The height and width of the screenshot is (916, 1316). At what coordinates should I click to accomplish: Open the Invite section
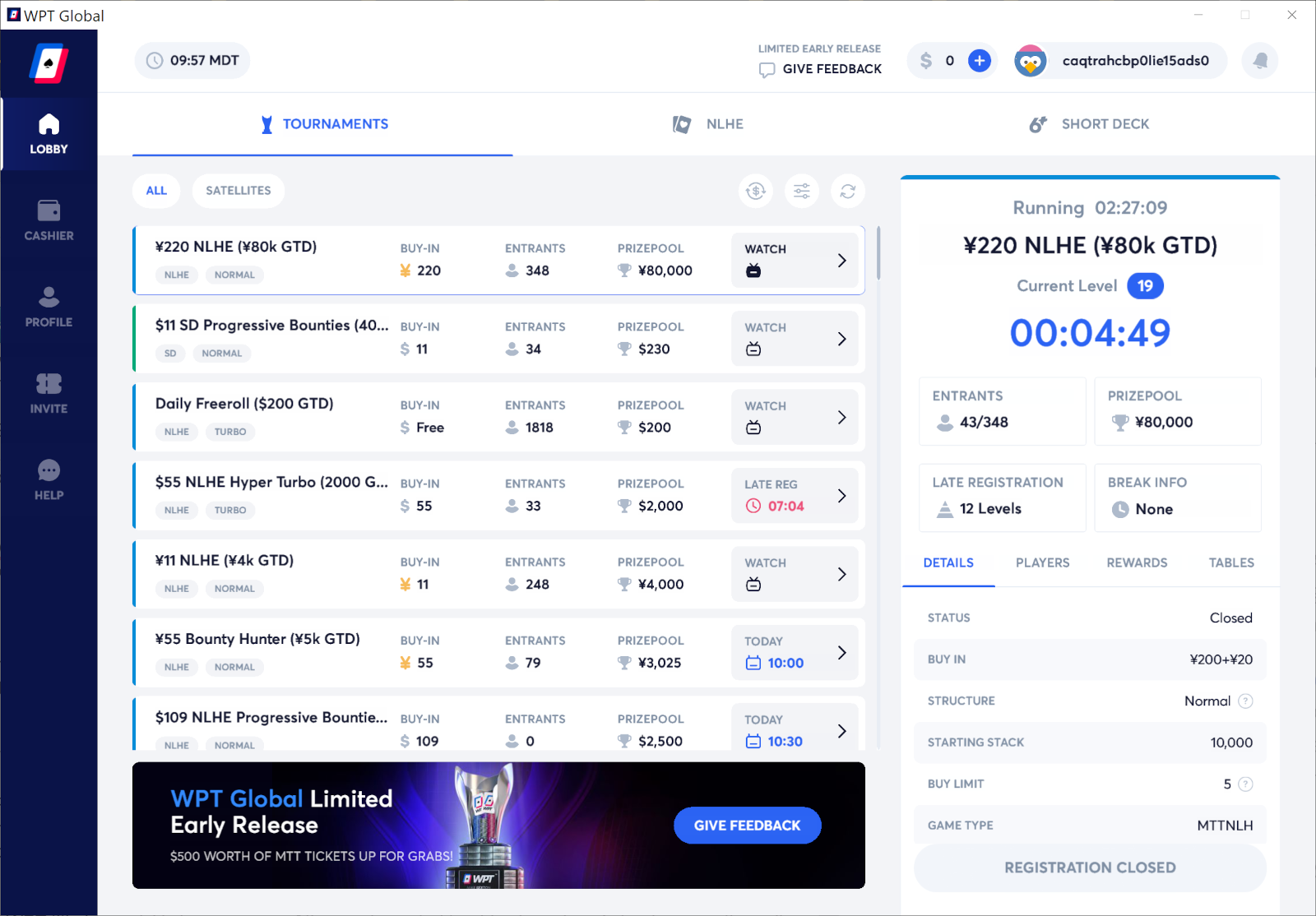pos(49,393)
